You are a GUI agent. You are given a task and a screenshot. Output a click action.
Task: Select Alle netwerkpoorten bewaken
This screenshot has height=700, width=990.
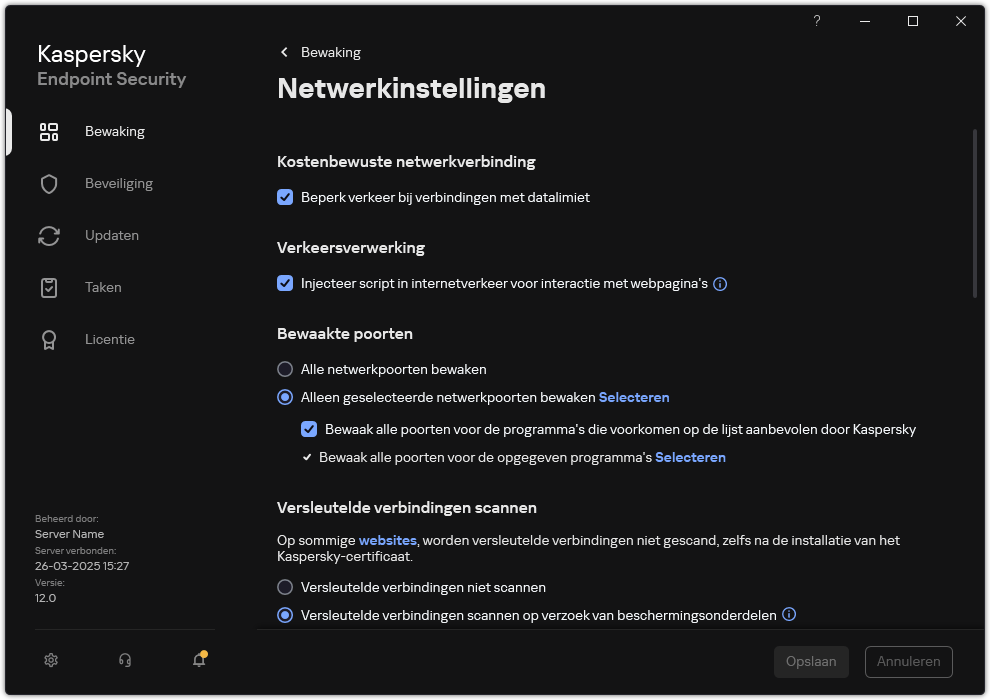coord(285,369)
